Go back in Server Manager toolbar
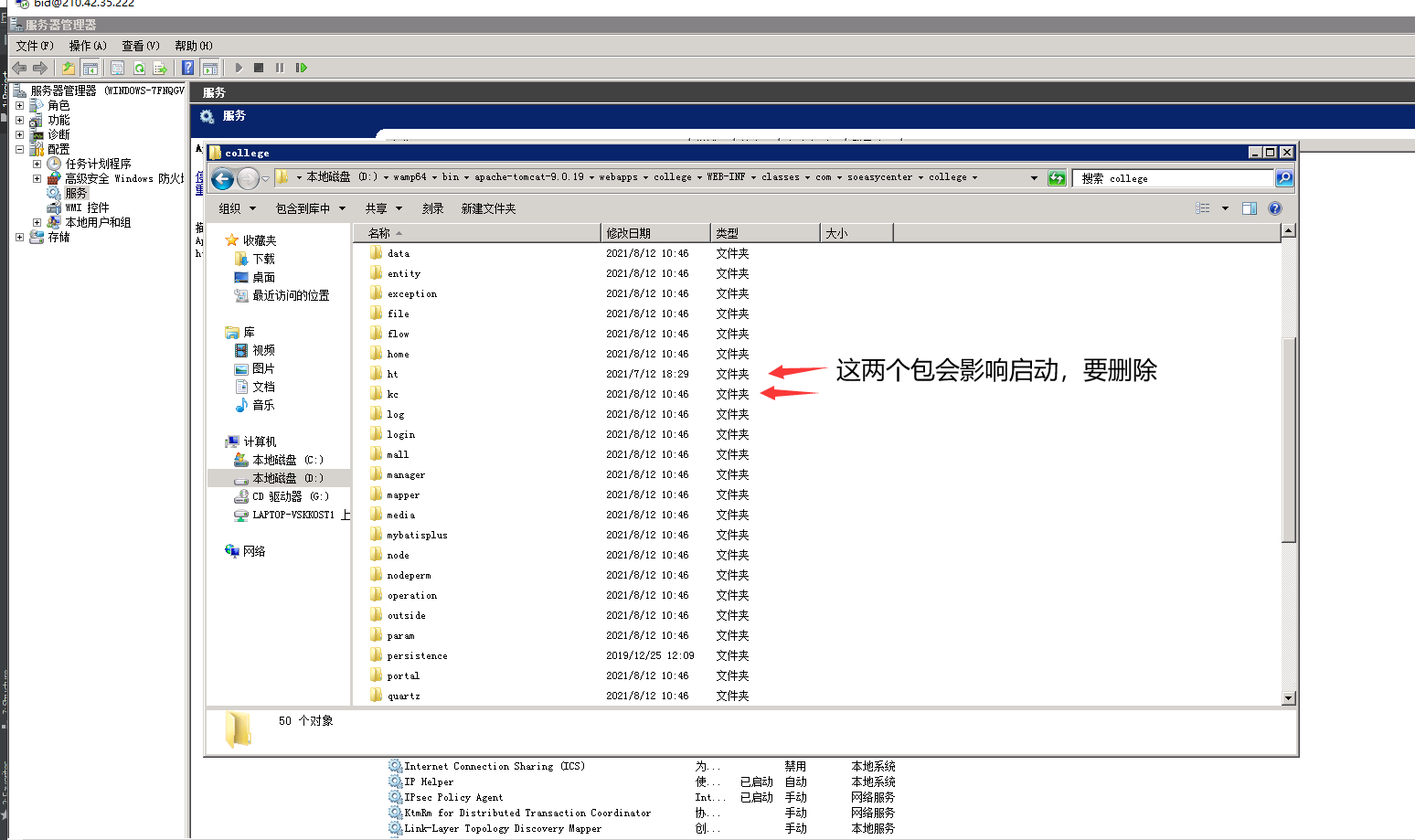Viewport: 1415px width, 840px height. click(x=19, y=68)
